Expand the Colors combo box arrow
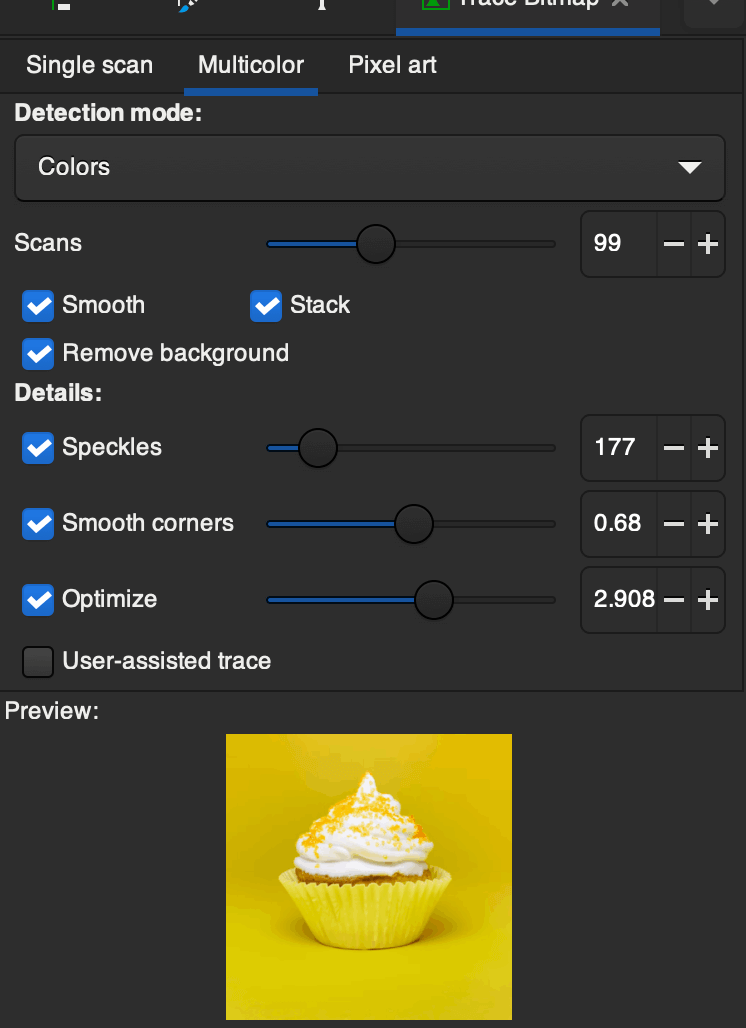Image resolution: width=746 pixels, height=1028 pixels. pyautogui.click(x=689, y=168)
